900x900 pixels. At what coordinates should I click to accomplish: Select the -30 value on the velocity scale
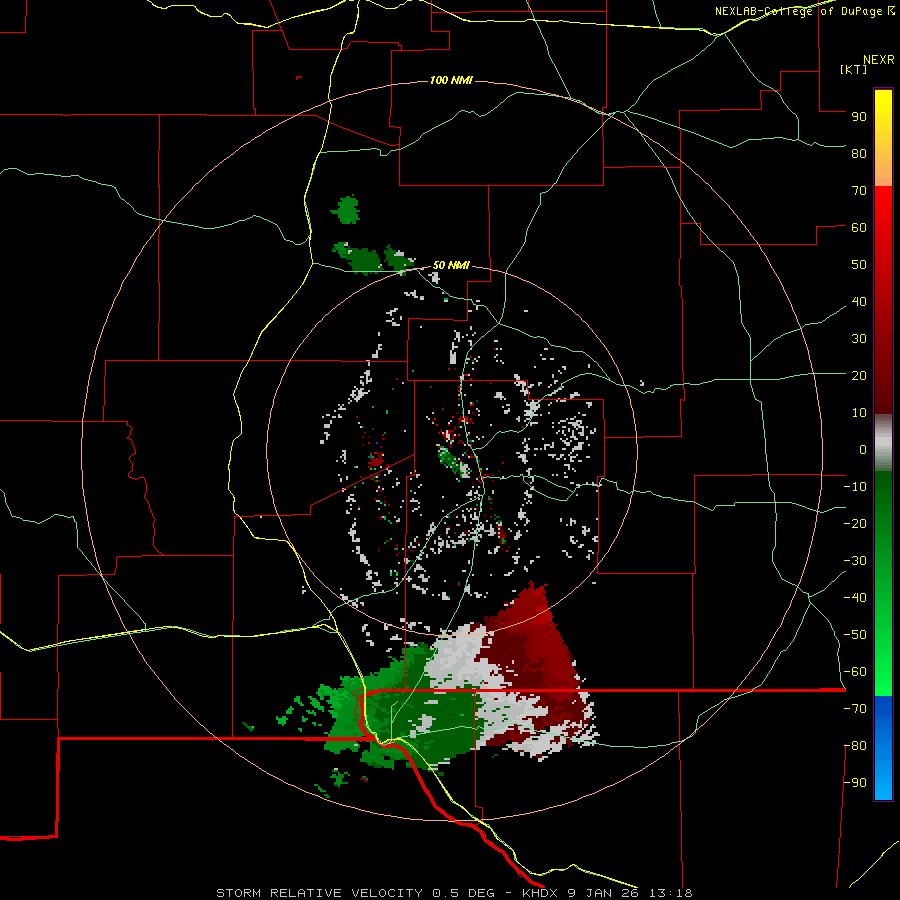point(855,561)
